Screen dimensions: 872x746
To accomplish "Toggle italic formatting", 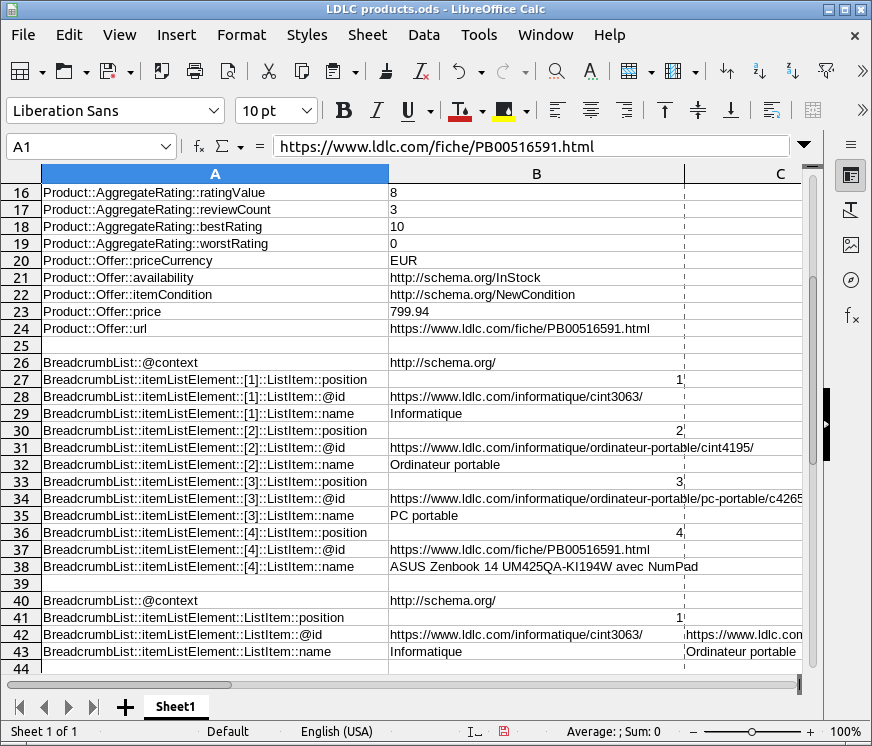I will click(376, 111).
